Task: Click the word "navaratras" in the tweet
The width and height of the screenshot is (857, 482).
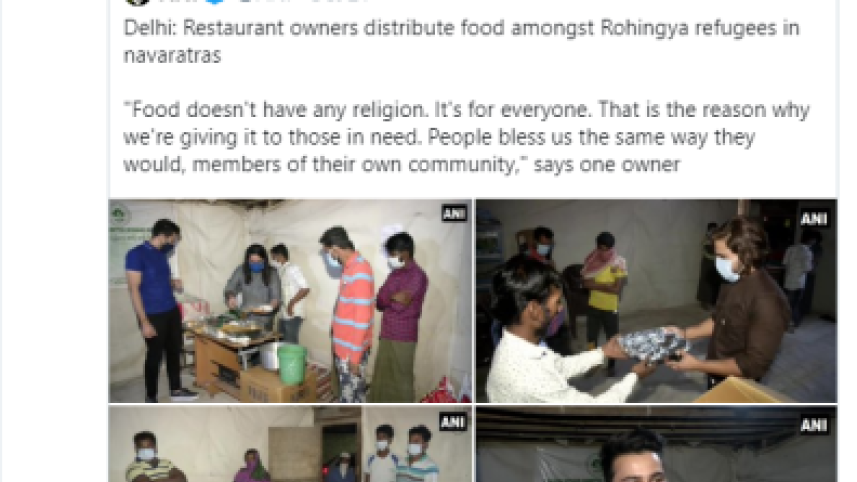Action: coord(172,55)
